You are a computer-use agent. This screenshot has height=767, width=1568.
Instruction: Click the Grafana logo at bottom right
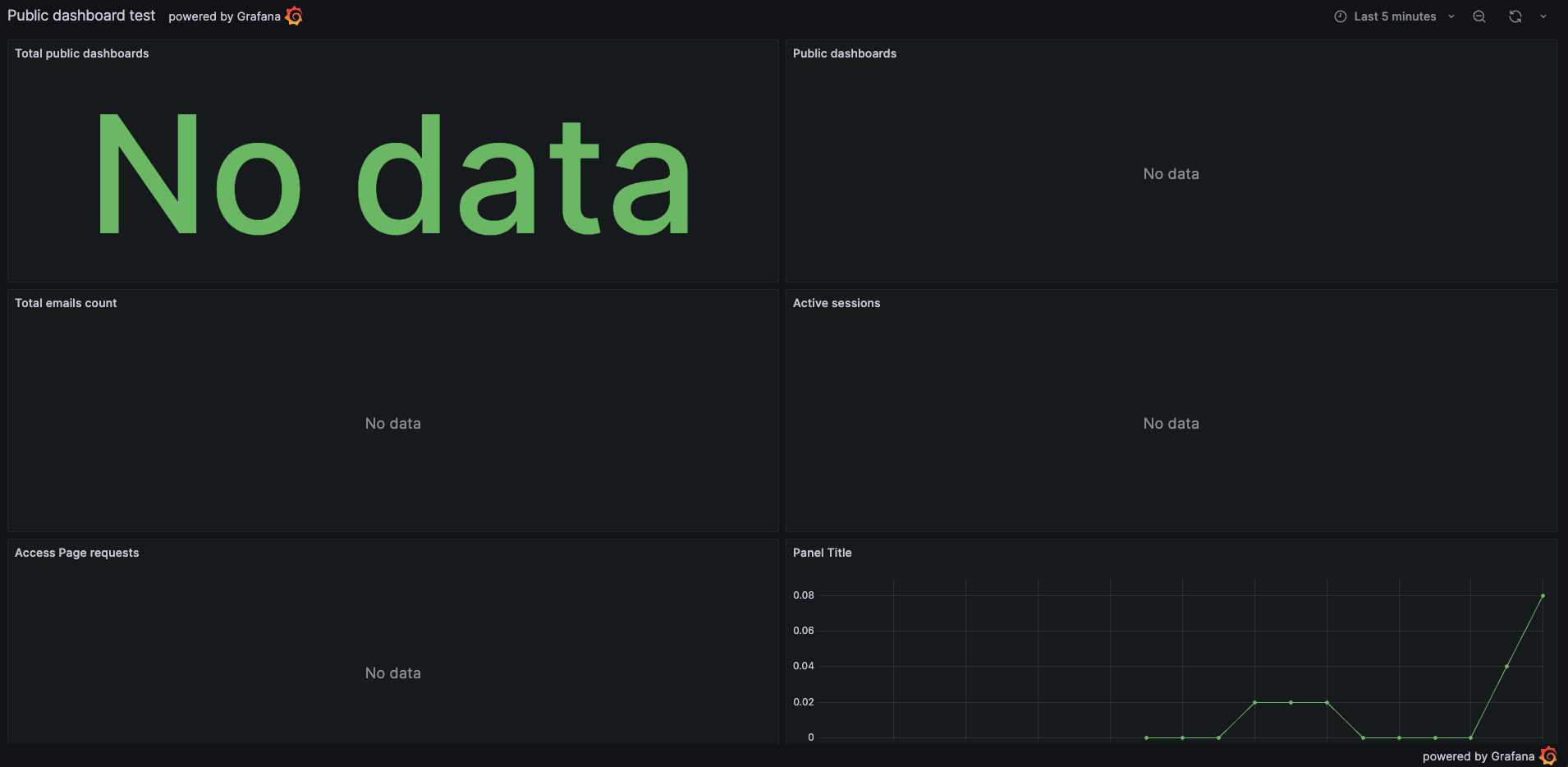click(1550, 756)
